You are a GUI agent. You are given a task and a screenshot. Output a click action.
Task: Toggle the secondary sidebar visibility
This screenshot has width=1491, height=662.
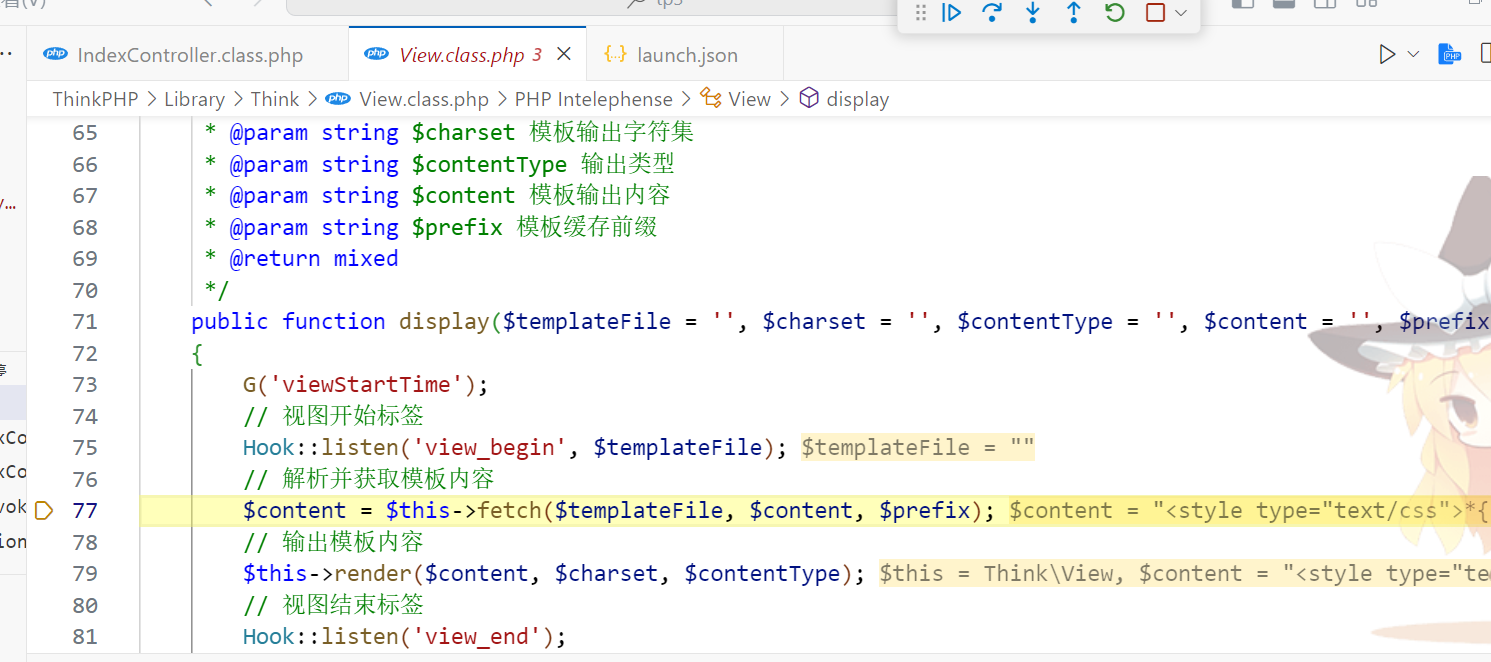pyautogui.click(x=1323, y=5)
